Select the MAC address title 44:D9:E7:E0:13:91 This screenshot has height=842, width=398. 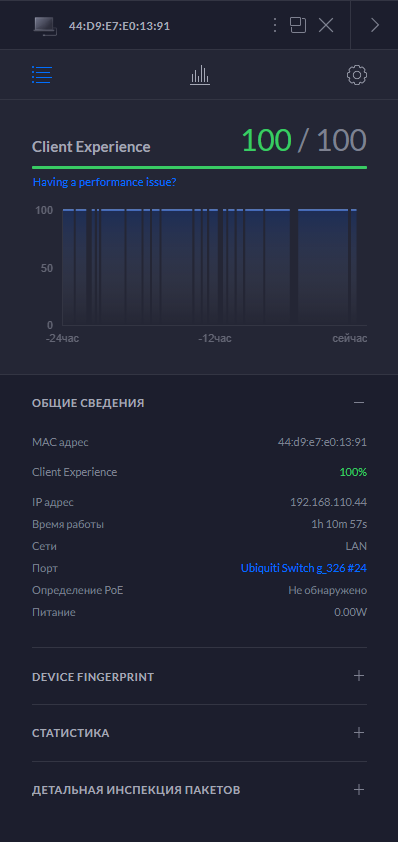point(119,26)
